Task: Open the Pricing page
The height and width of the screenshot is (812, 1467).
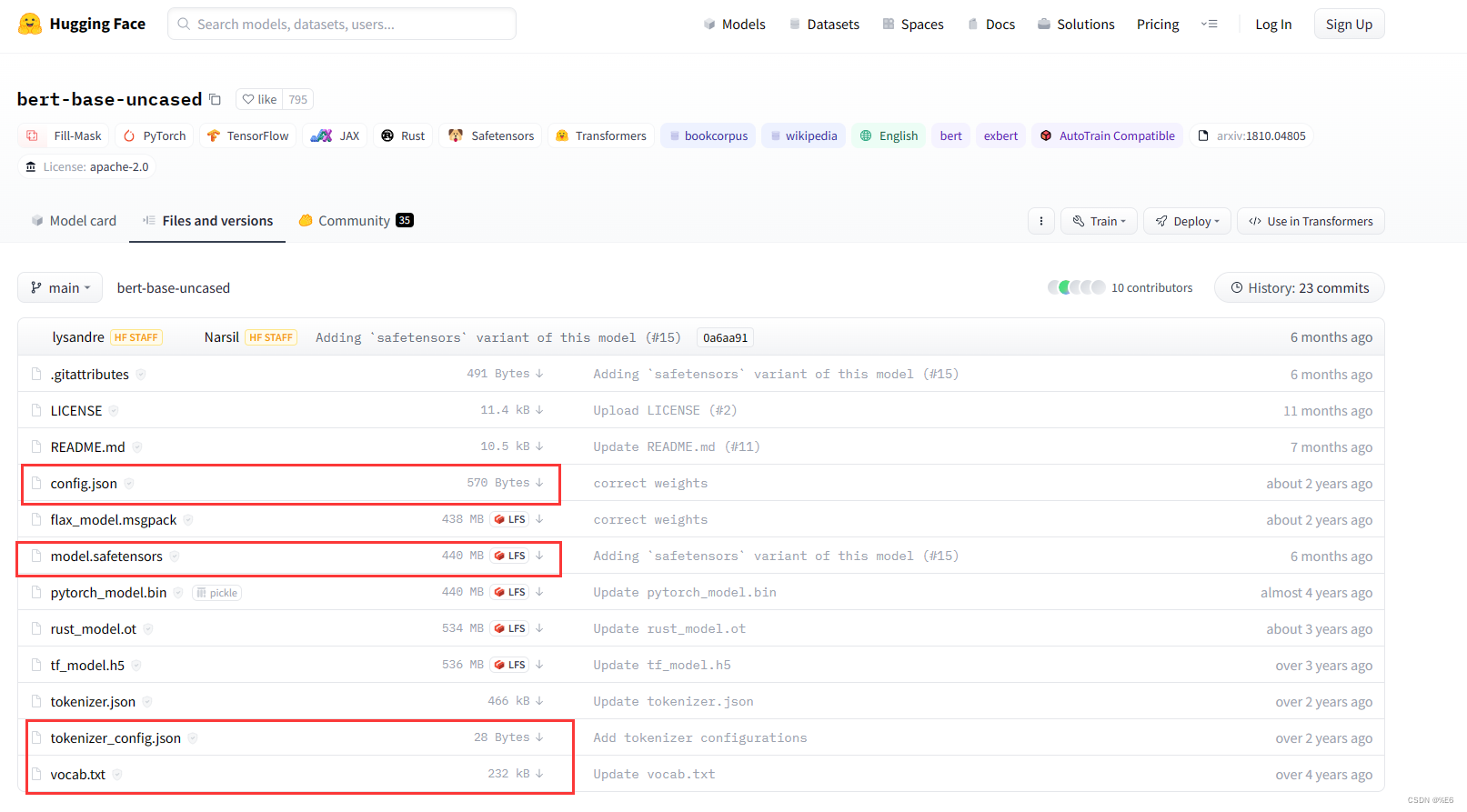Action: (x=1158, y=25)
